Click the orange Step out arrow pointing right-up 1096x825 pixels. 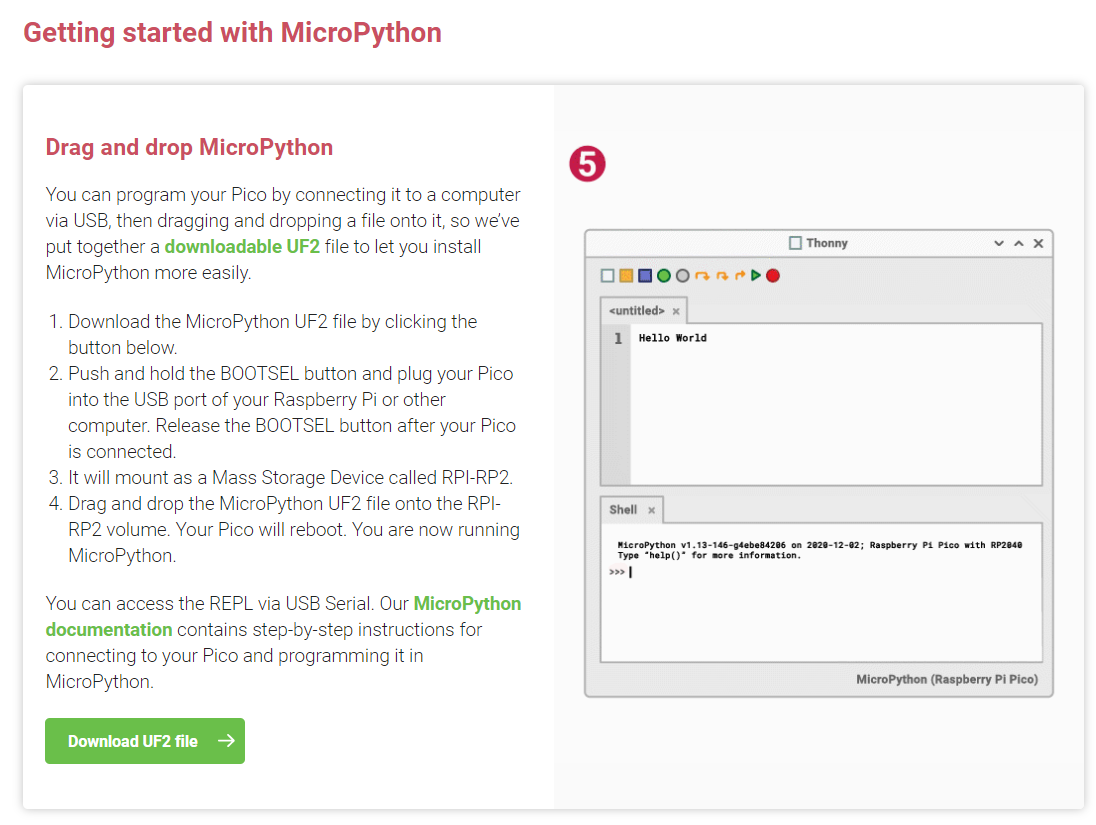pos(740,275)
